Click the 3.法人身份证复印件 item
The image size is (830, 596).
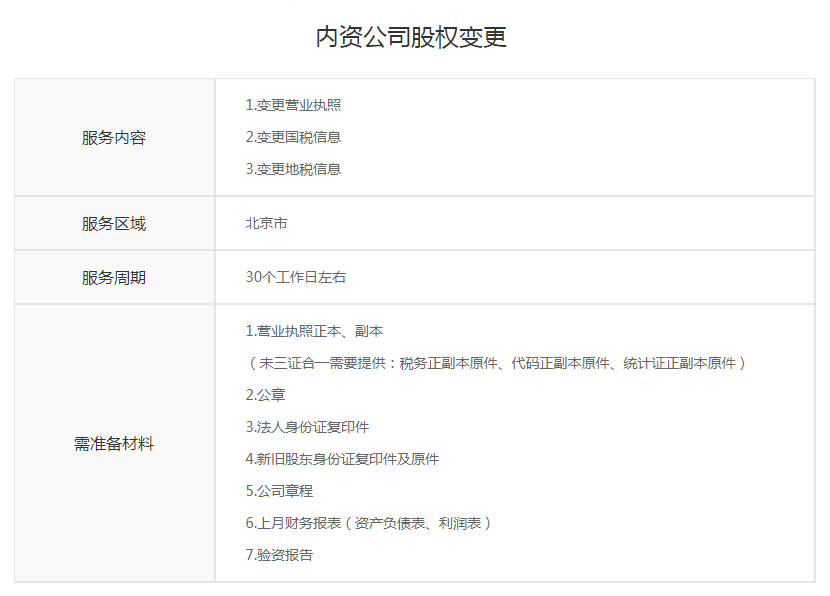(307, 427)
